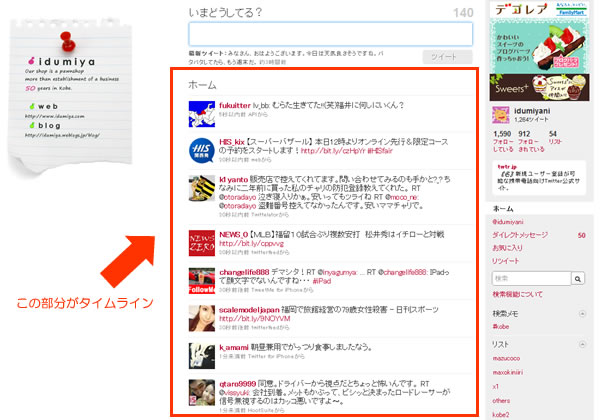The width and height of the screenshot is (600, 420).
Task: Open the twtr.jp promo notice
Action: pyautogui.click(x=539, y=178)
